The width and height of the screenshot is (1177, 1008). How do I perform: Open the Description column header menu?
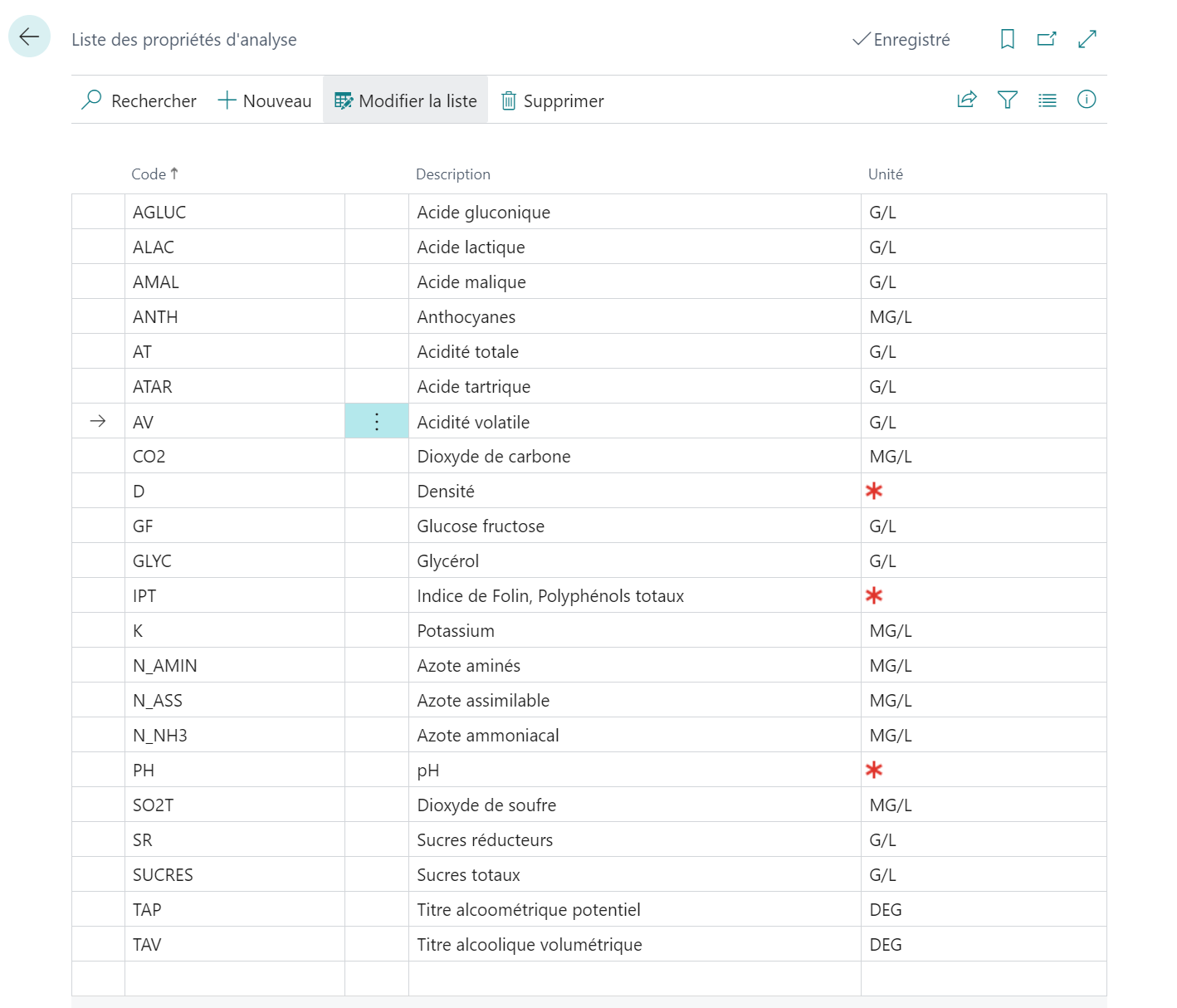click(x=452, y=174)
